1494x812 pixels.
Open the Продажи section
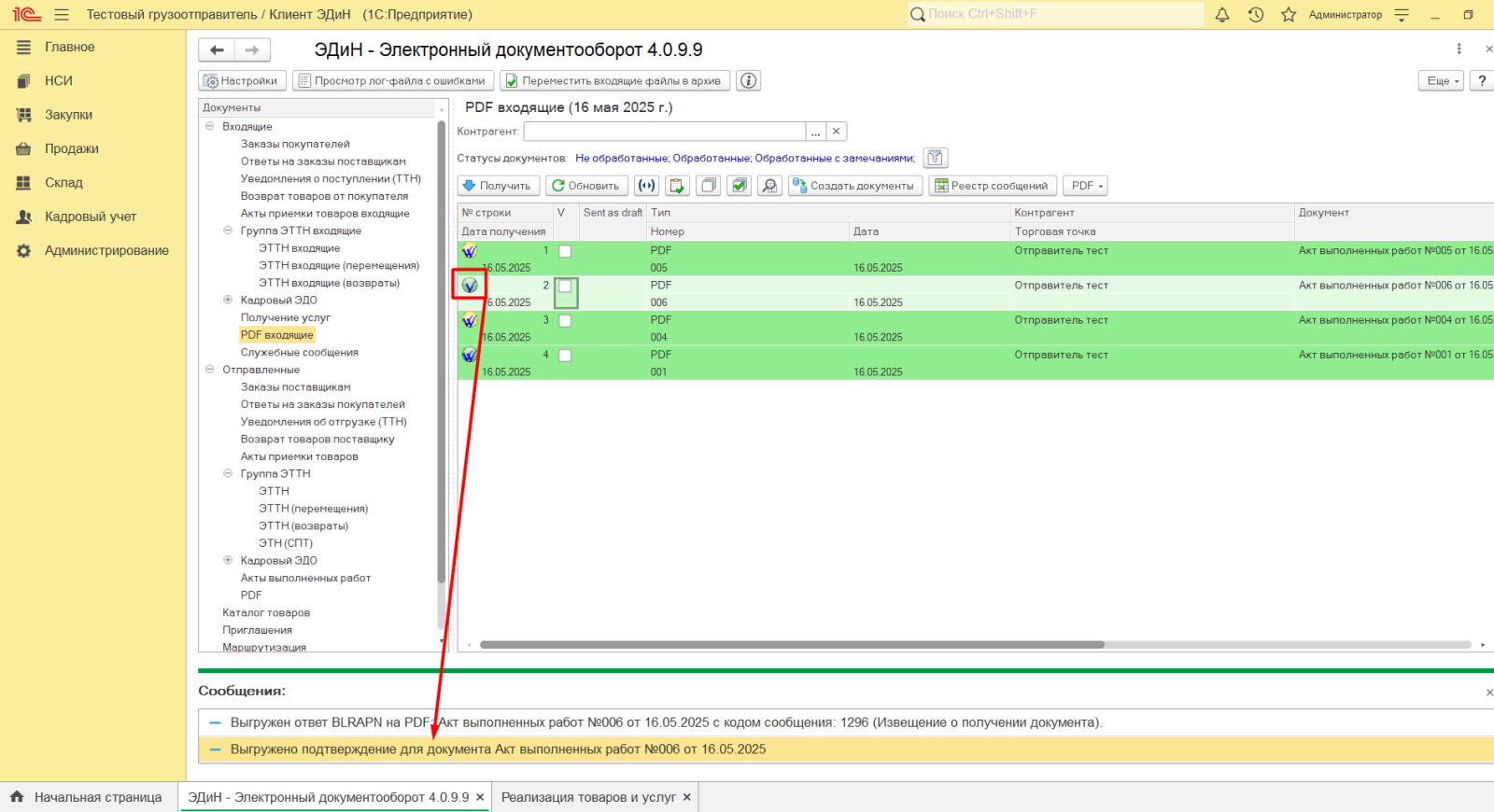[71, 148]
